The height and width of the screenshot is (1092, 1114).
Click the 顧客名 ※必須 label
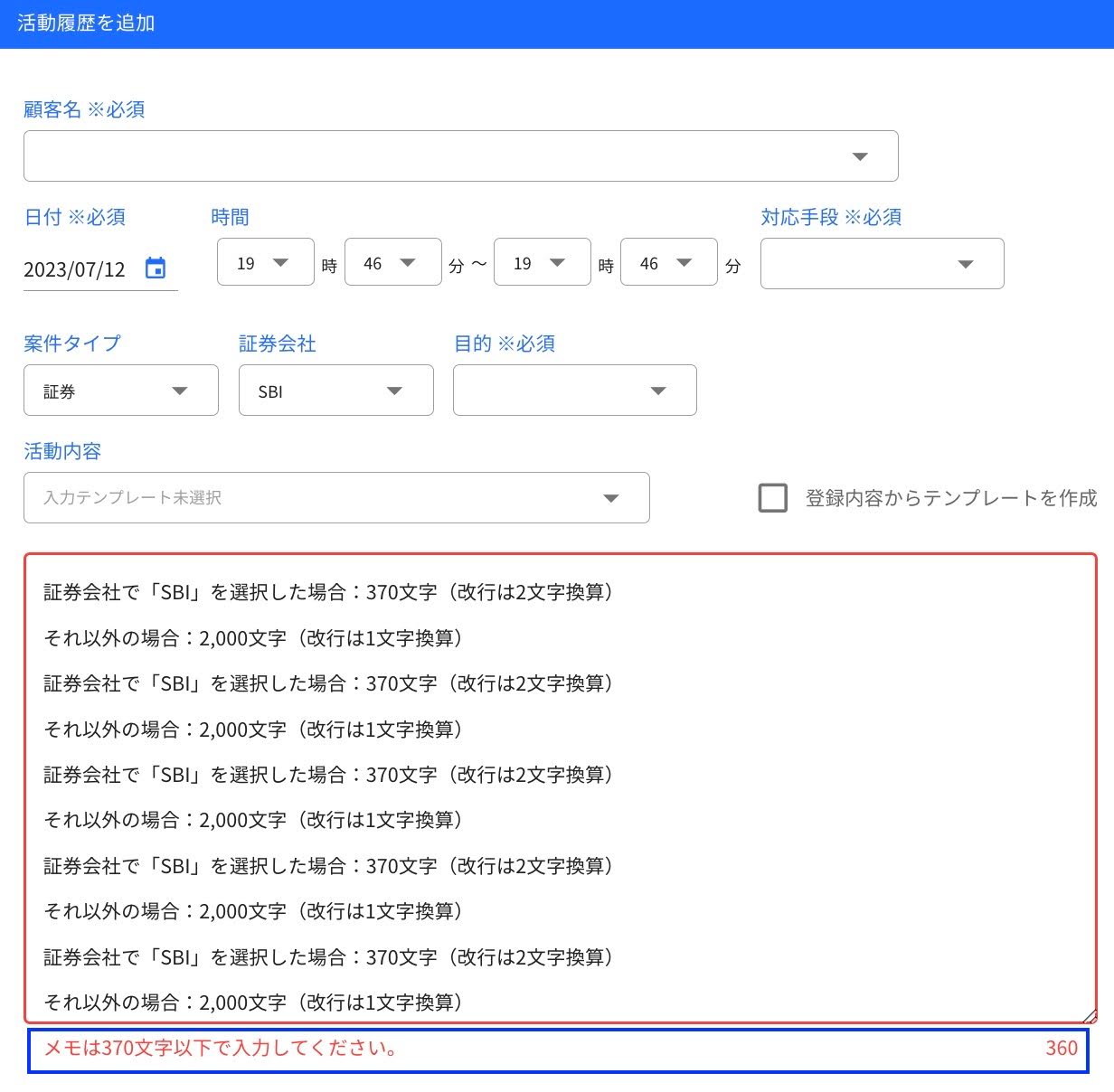84,109
